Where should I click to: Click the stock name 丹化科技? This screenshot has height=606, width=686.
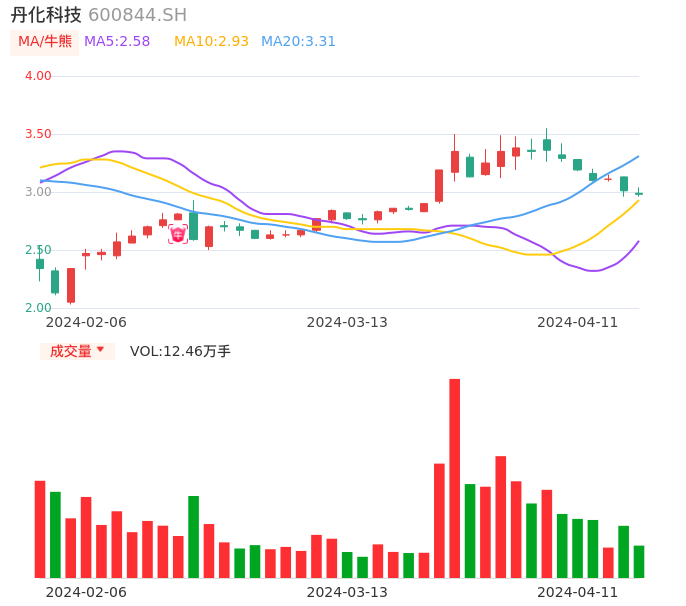tap(46, 15)
